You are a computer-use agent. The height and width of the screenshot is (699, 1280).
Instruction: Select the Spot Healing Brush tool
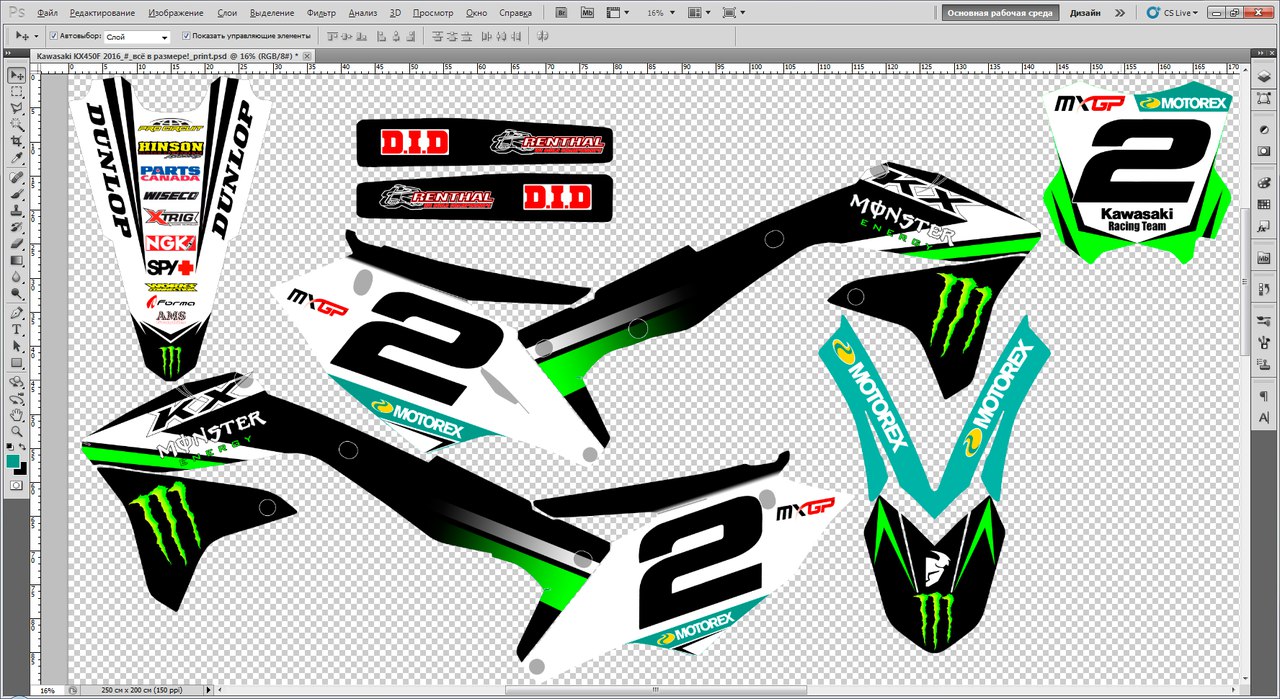[x=17, y=178]
